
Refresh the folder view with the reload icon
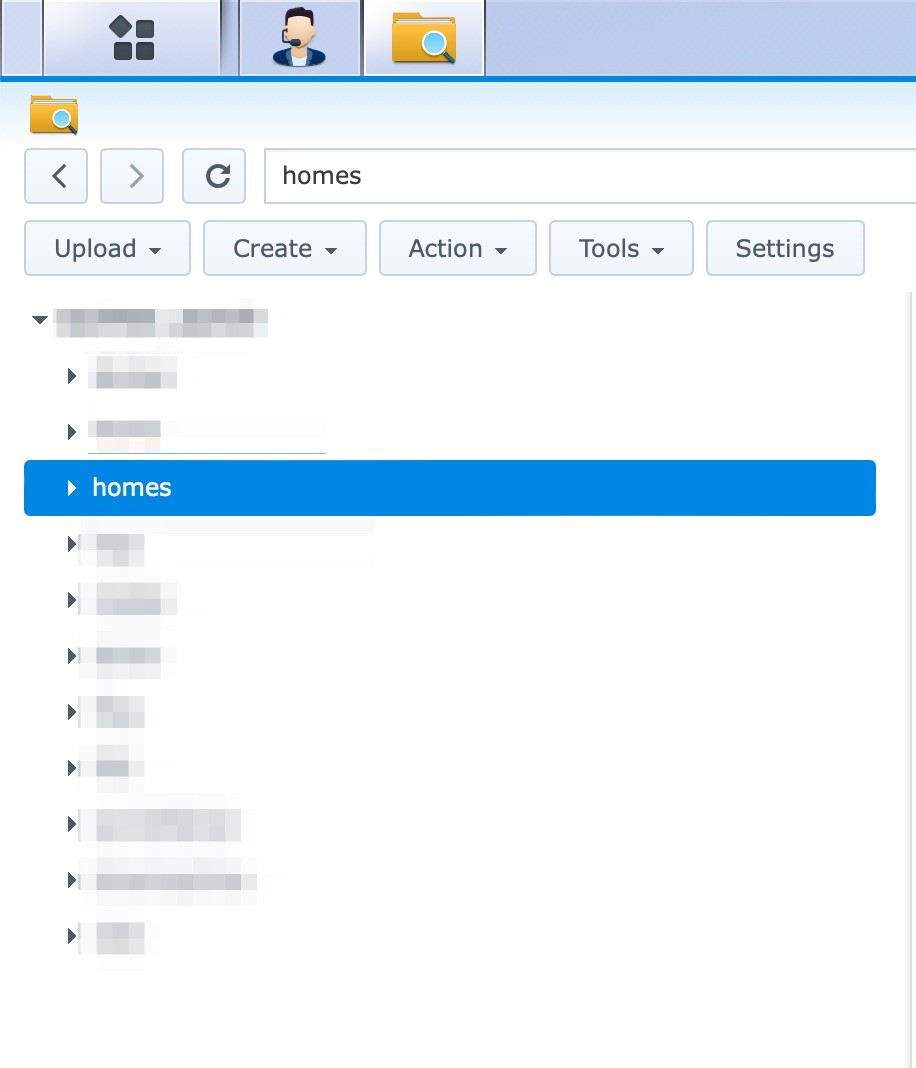tap(214, 175)
